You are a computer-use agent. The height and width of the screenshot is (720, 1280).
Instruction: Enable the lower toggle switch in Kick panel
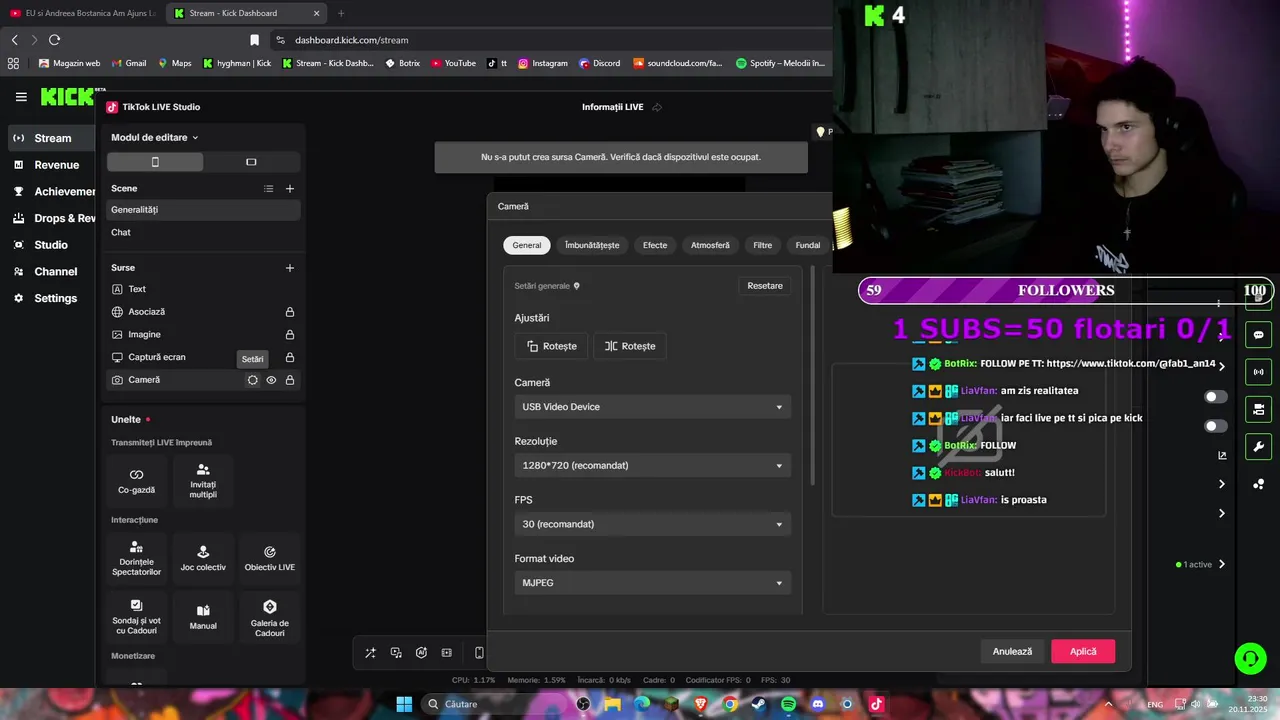(1216, 426)
